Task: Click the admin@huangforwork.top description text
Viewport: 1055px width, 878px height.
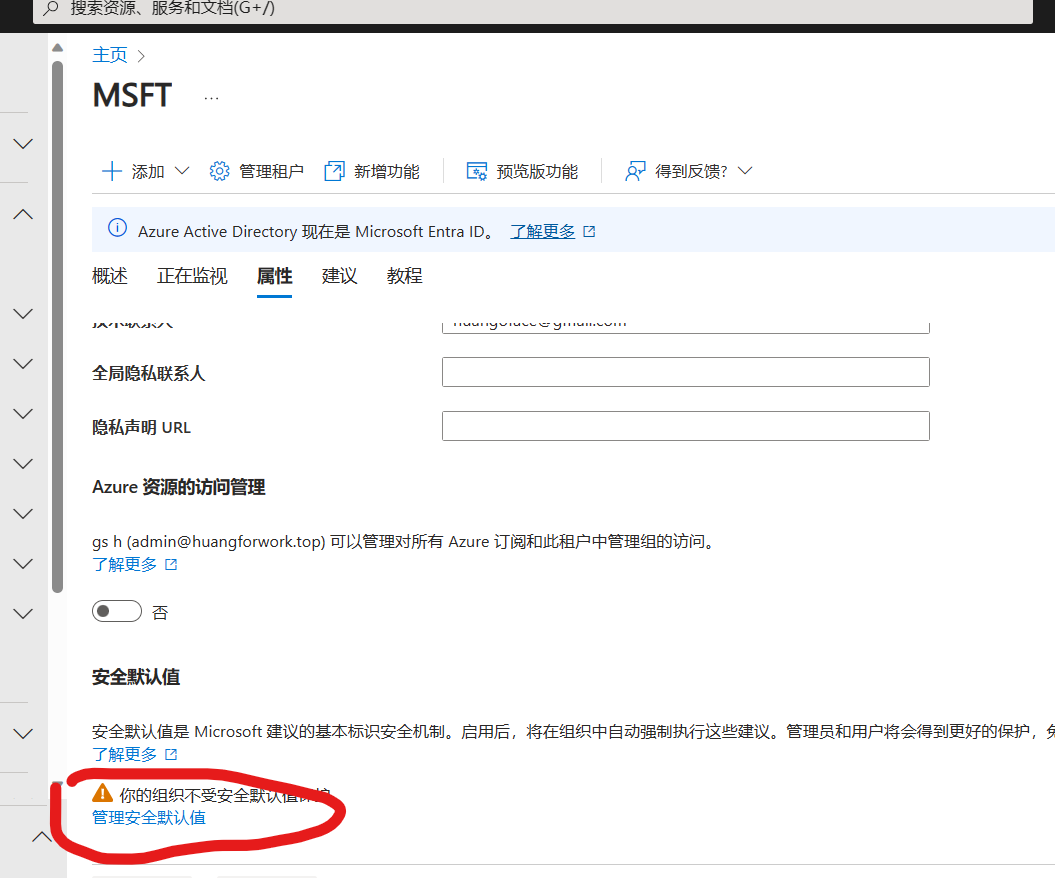Action: coord(403,542)
